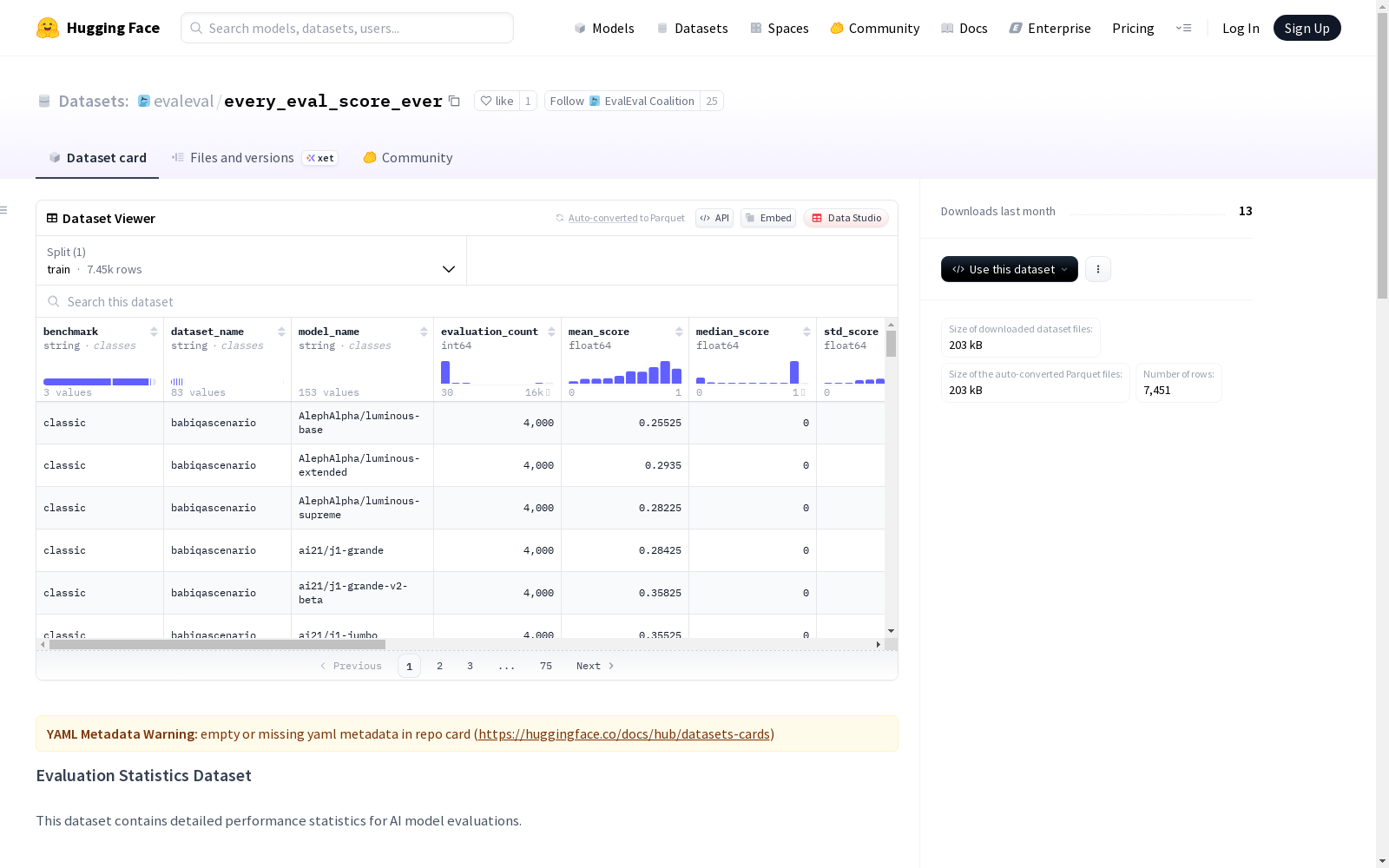Click the Hugging Face logo icon
This screenshot has width=1389, height=868.
pos(48,28)
